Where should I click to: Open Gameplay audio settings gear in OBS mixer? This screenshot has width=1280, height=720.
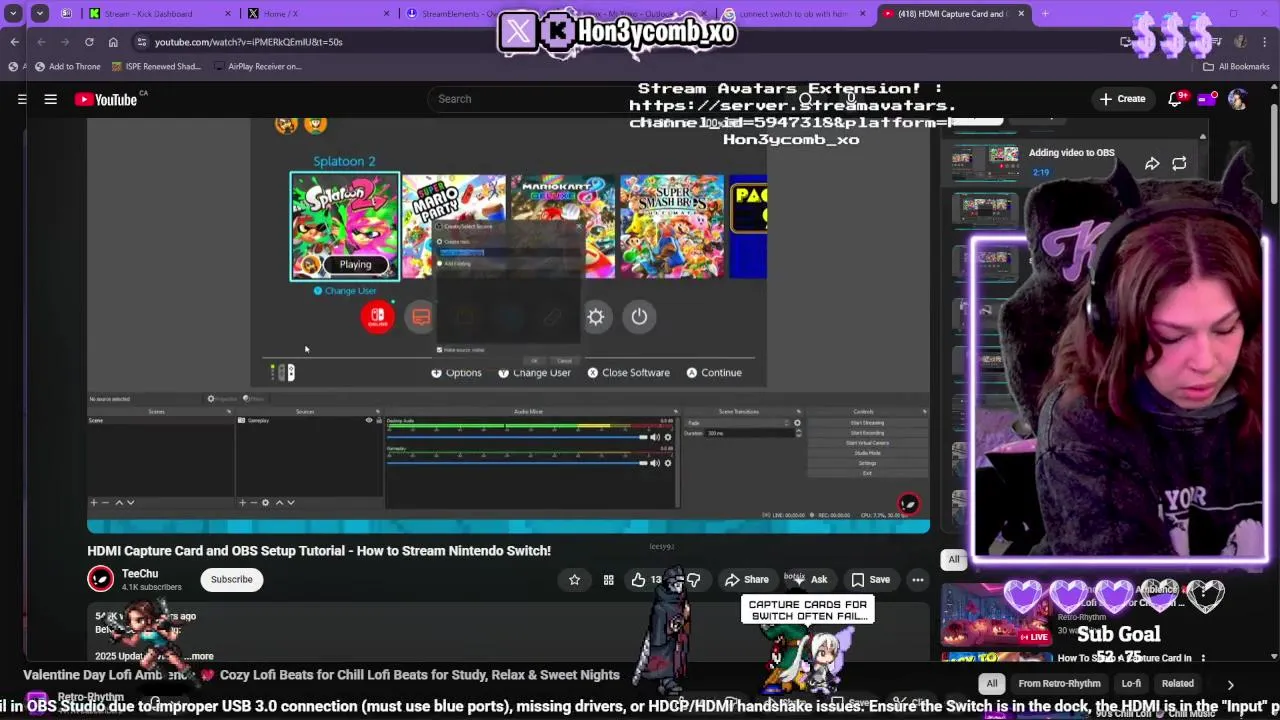click(668, 463)
